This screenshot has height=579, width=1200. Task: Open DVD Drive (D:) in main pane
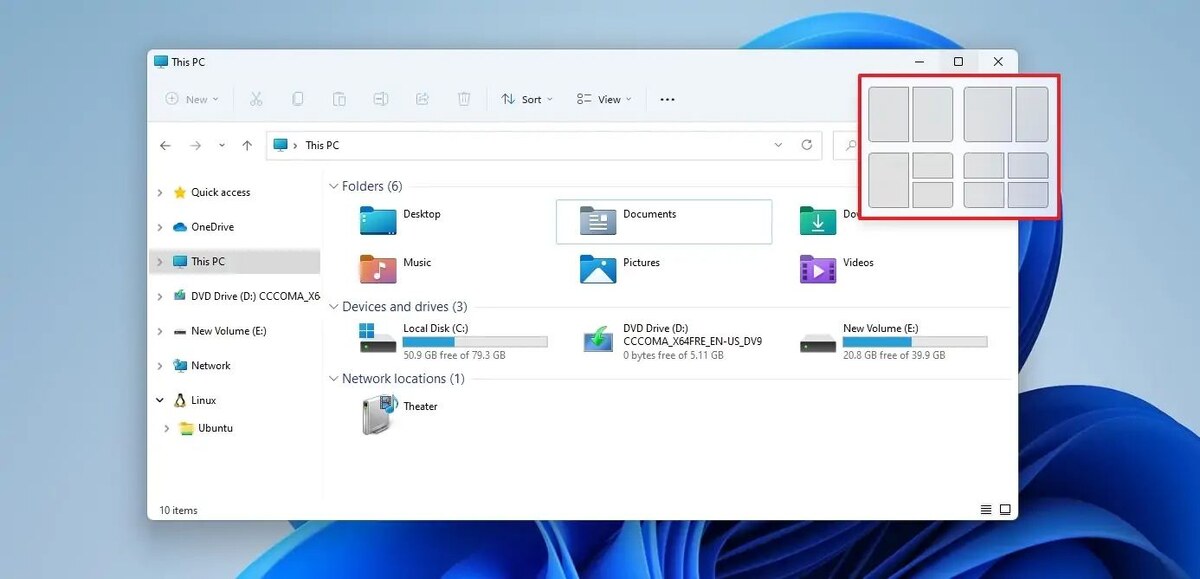[x=673, y=340]
